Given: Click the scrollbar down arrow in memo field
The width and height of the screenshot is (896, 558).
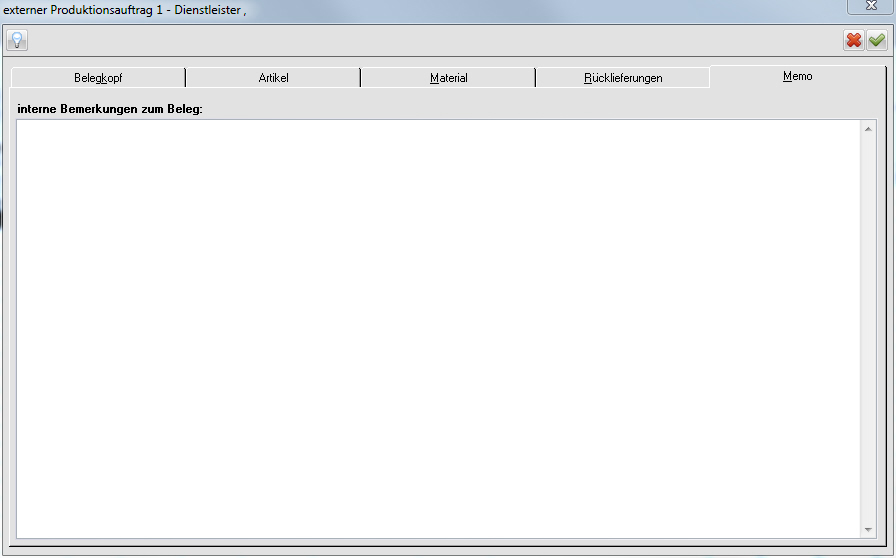Looking at the screenshot, I should [x=868, y=530].
